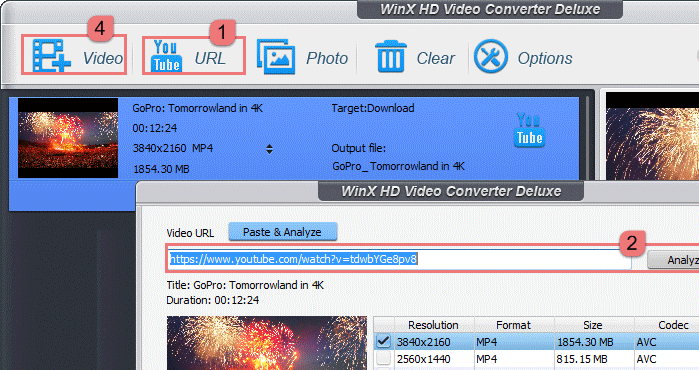Image resolution: width=699 pixels, height=370 pixels.
Task: Click the 'Output file:' label
Action: pos(358,148)
